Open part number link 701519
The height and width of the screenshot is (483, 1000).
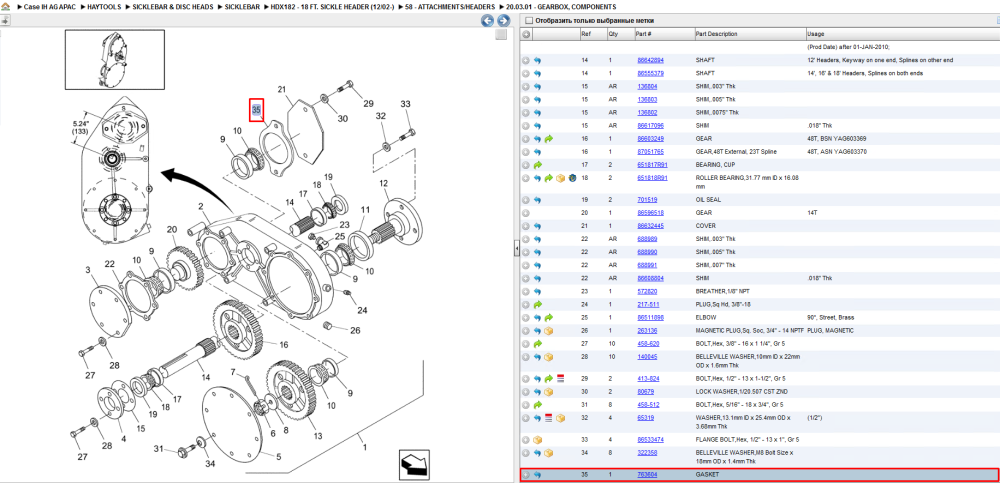(647, 200)
